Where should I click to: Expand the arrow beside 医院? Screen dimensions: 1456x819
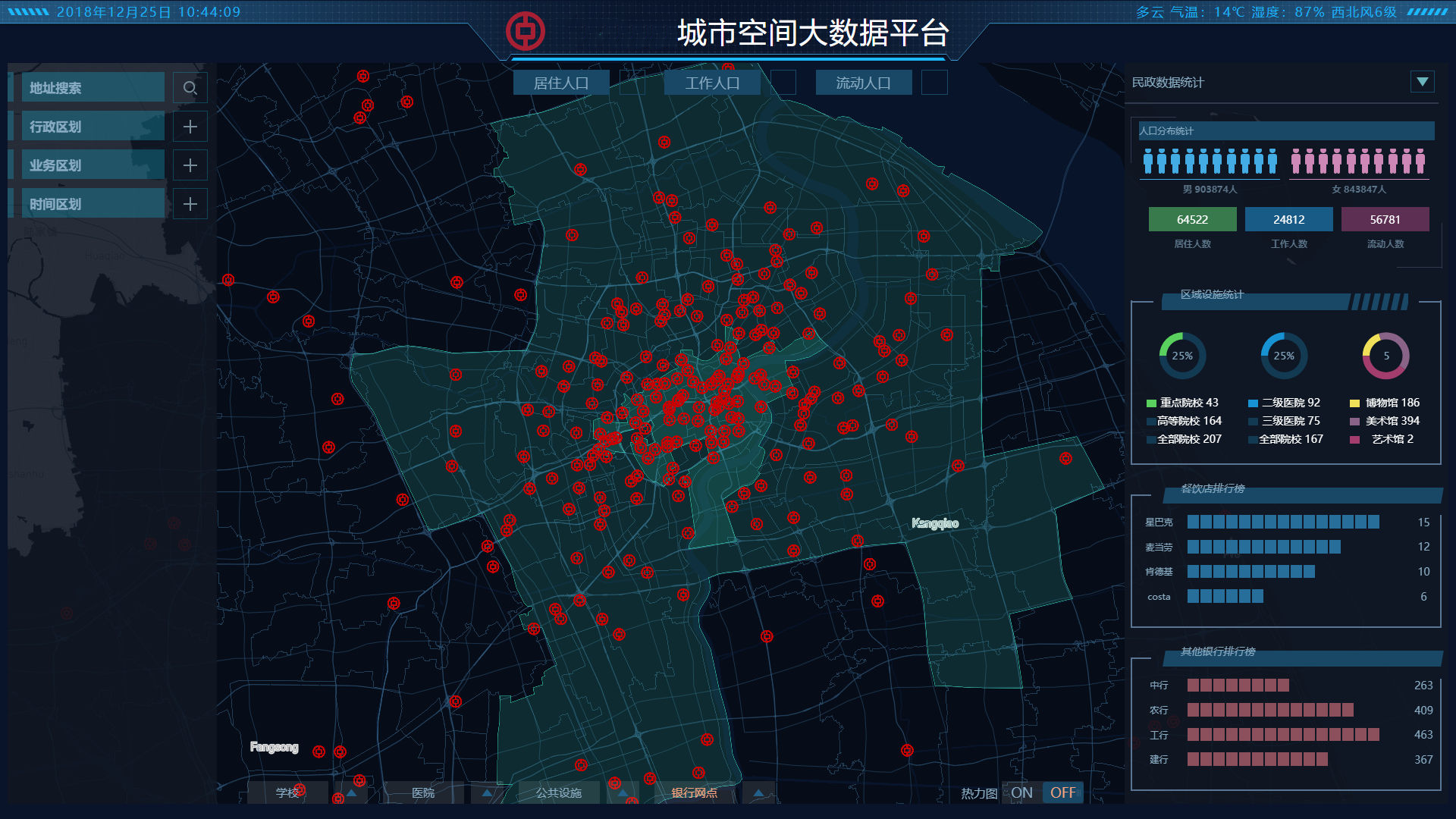(x=487, y=792)
